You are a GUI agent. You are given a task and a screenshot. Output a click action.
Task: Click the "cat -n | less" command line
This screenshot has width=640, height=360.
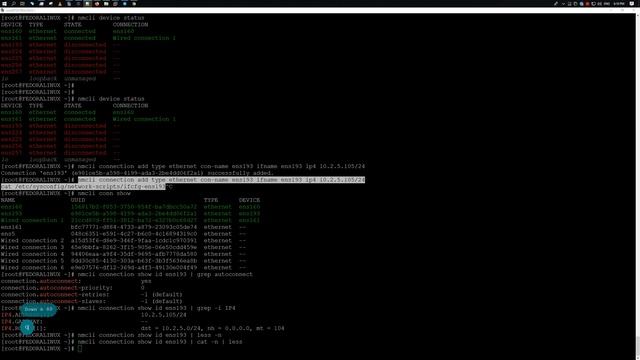coord(160,342)
